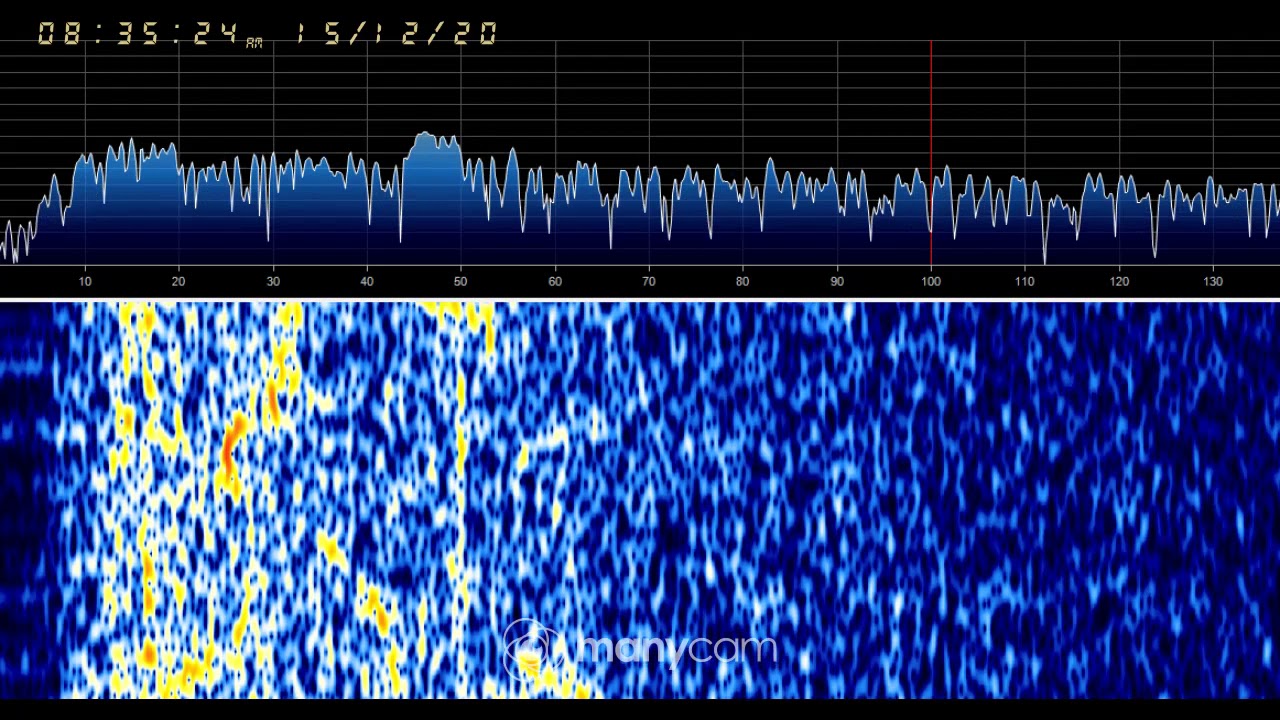
Task: Click the axis label 90
Action: tap(837, 282)
